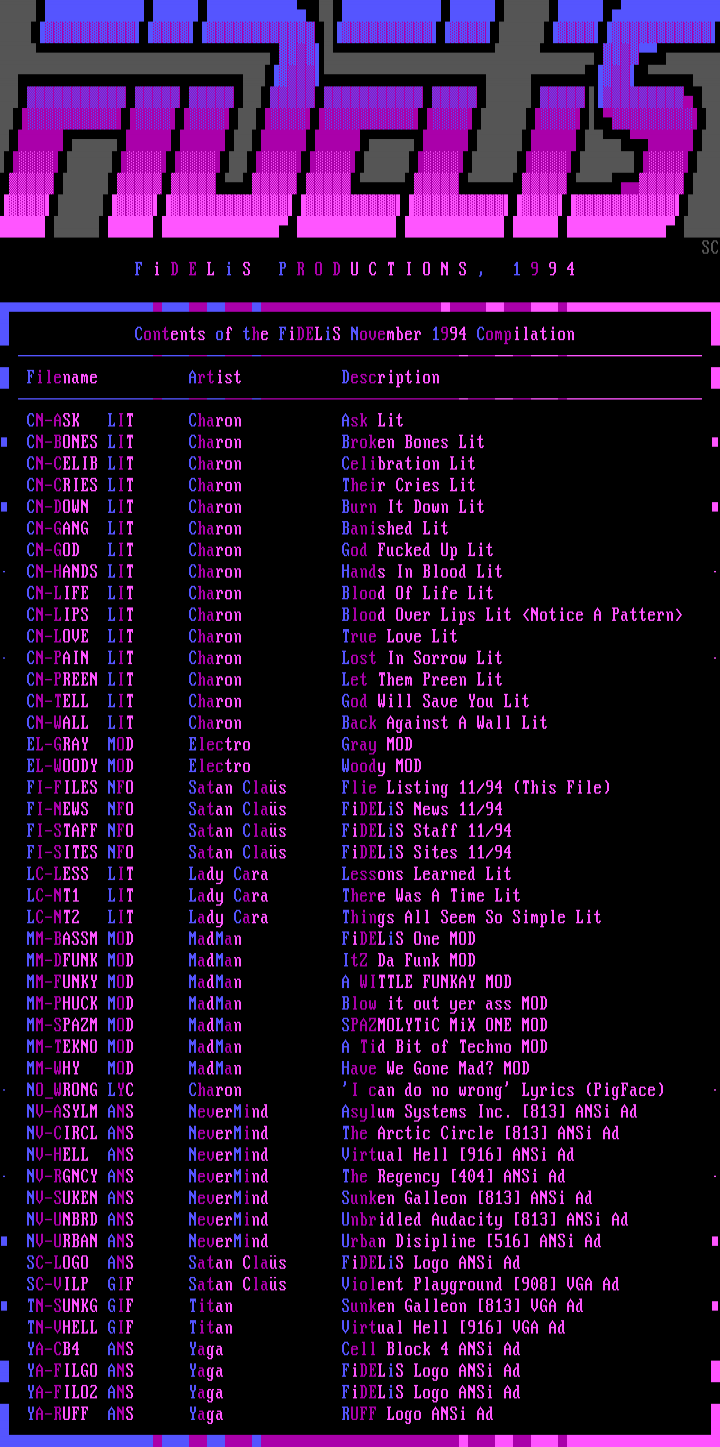The width and height of the screenshot is (720, 1447).
Task: Click the FiDELiS ANSI logo artwork
Action: (360, 120)
